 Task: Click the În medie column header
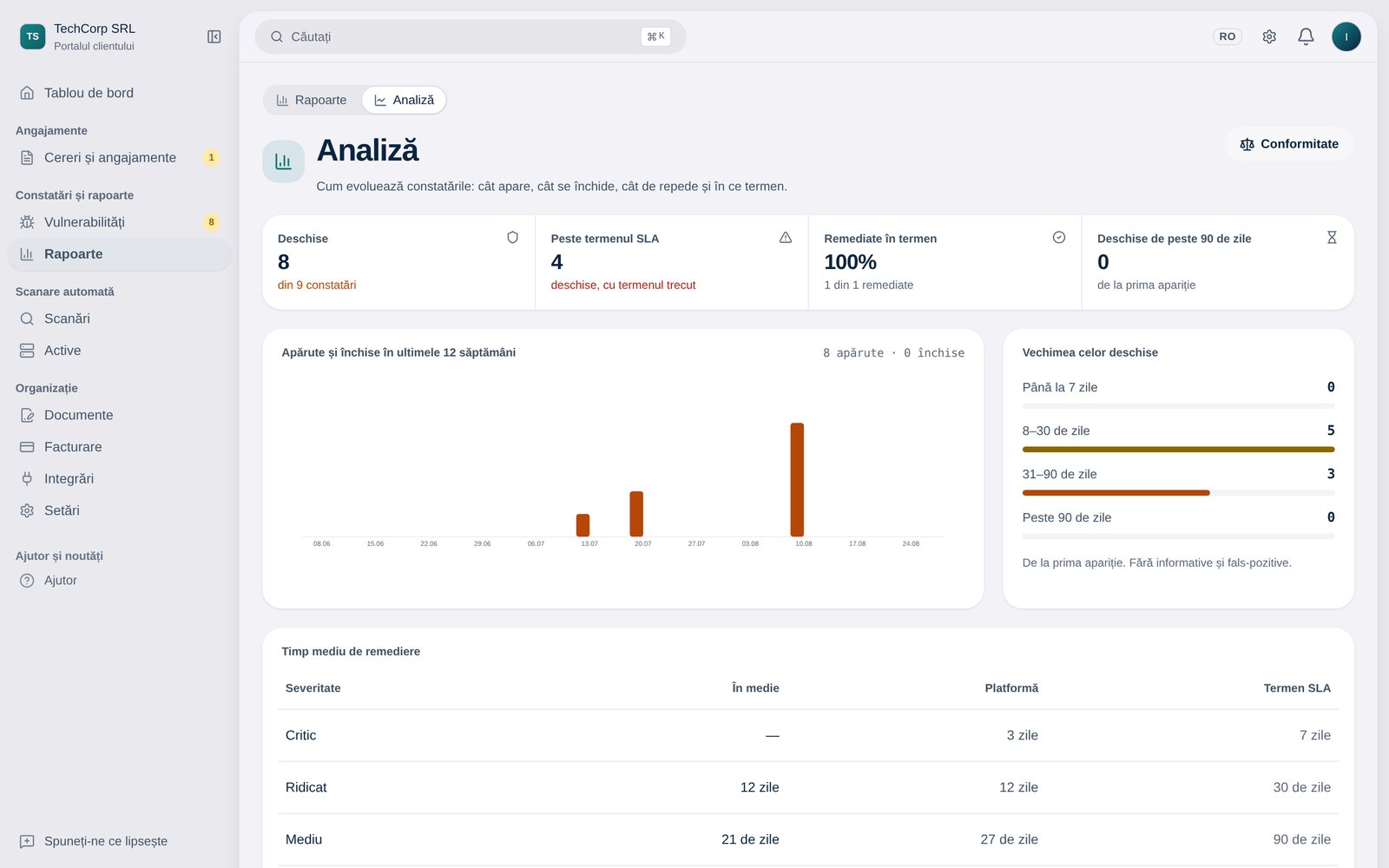(755, 688)
